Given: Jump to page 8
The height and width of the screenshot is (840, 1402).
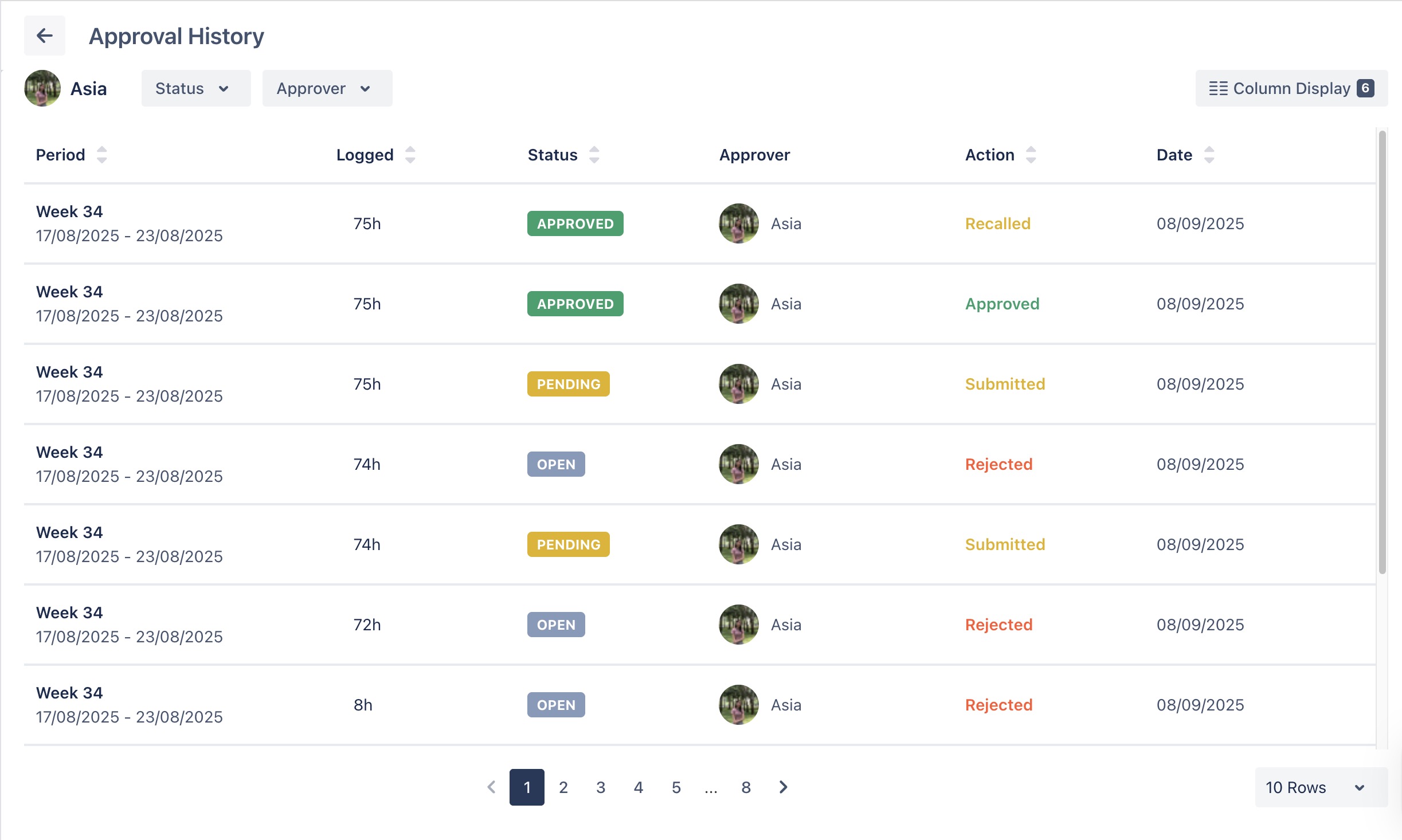Looking at the screenshot, I should pos(746,787).
